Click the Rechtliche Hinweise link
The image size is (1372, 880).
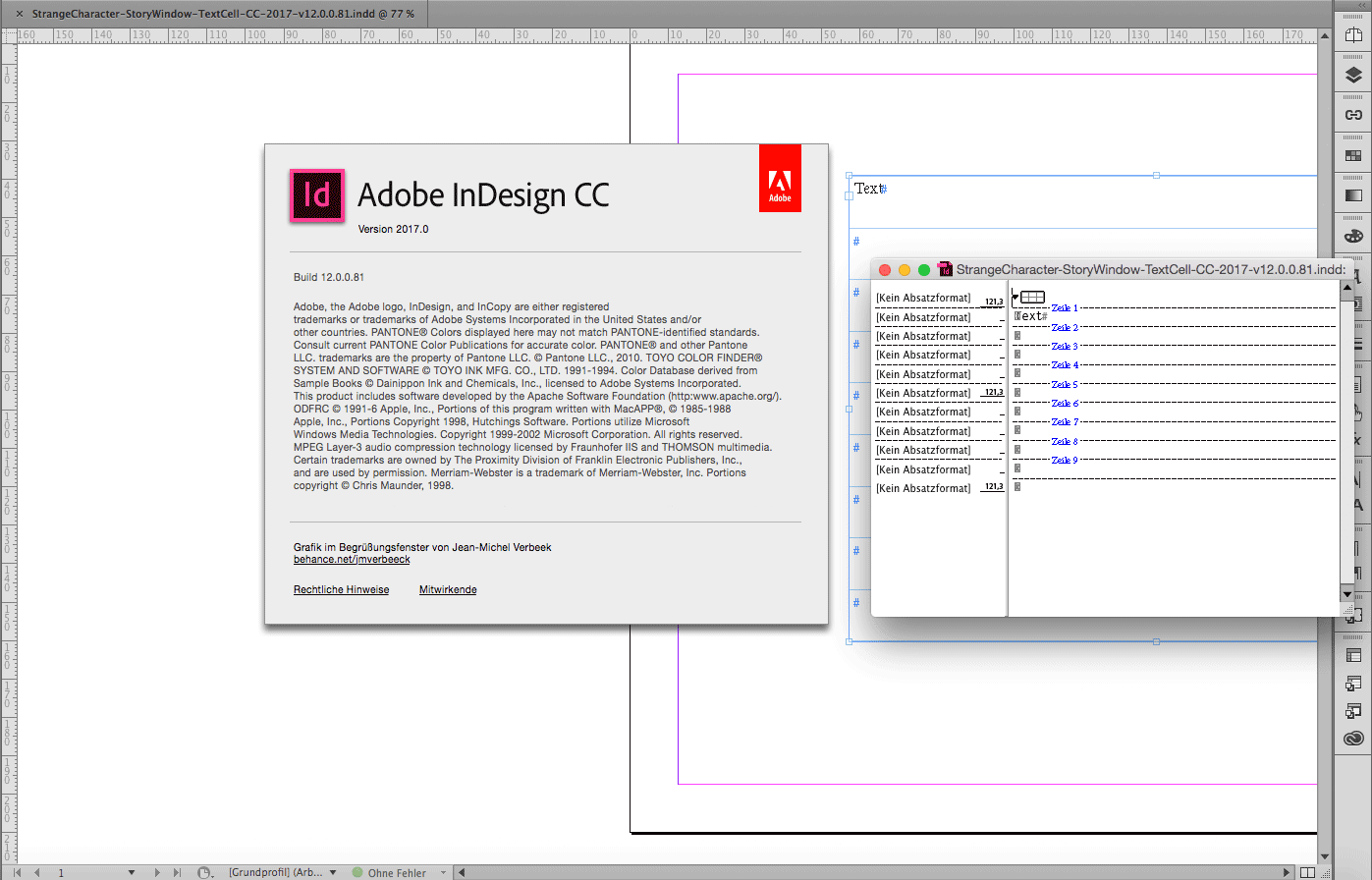click(x=341, y=589)
